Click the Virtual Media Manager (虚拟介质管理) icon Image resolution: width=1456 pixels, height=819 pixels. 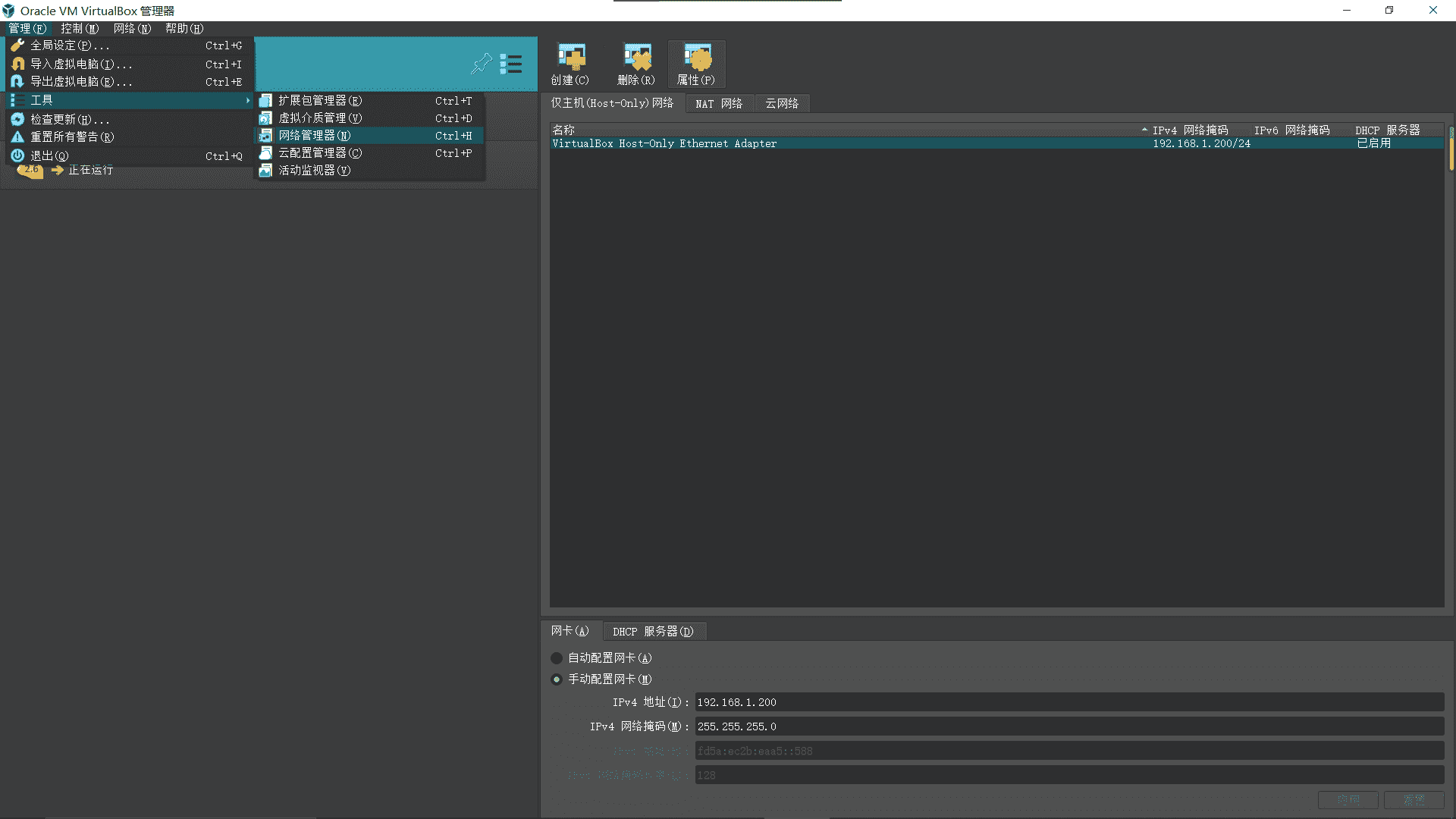[x=265, y=118]
